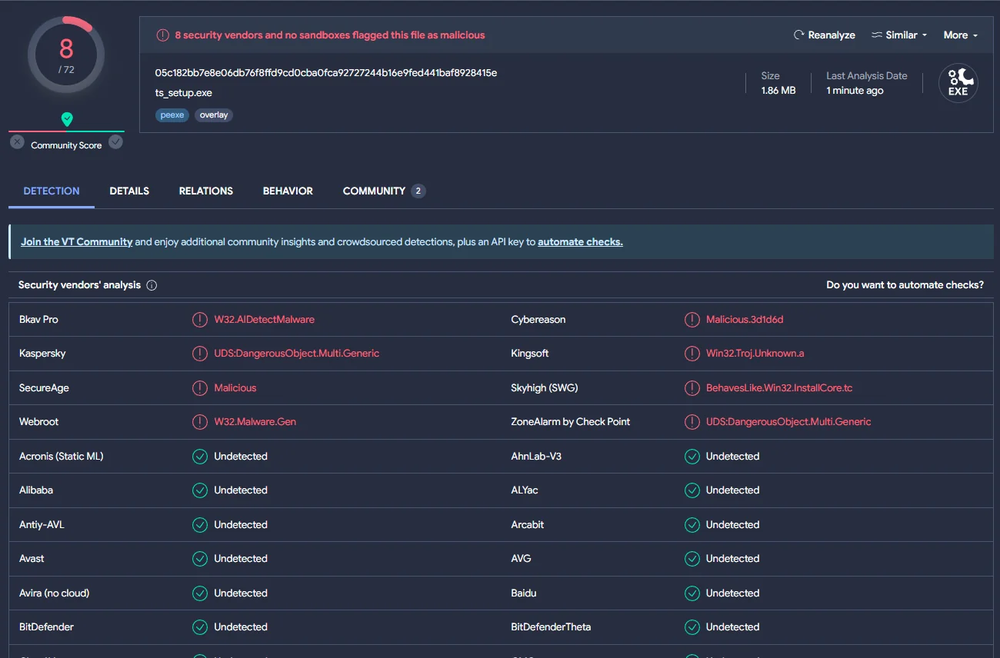Click the alert icon beside Win32.Troj.Unknown.a
The width and height of the screenshot is (1000, 658).
tap(692, 354)
